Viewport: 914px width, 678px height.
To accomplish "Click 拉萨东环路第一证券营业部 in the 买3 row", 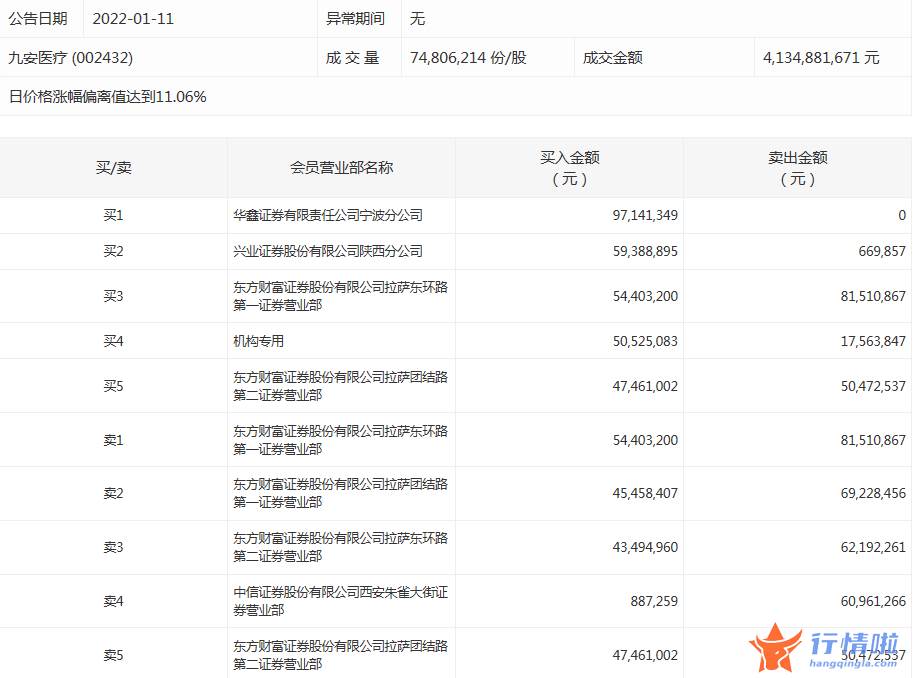I will coord(340,296).
